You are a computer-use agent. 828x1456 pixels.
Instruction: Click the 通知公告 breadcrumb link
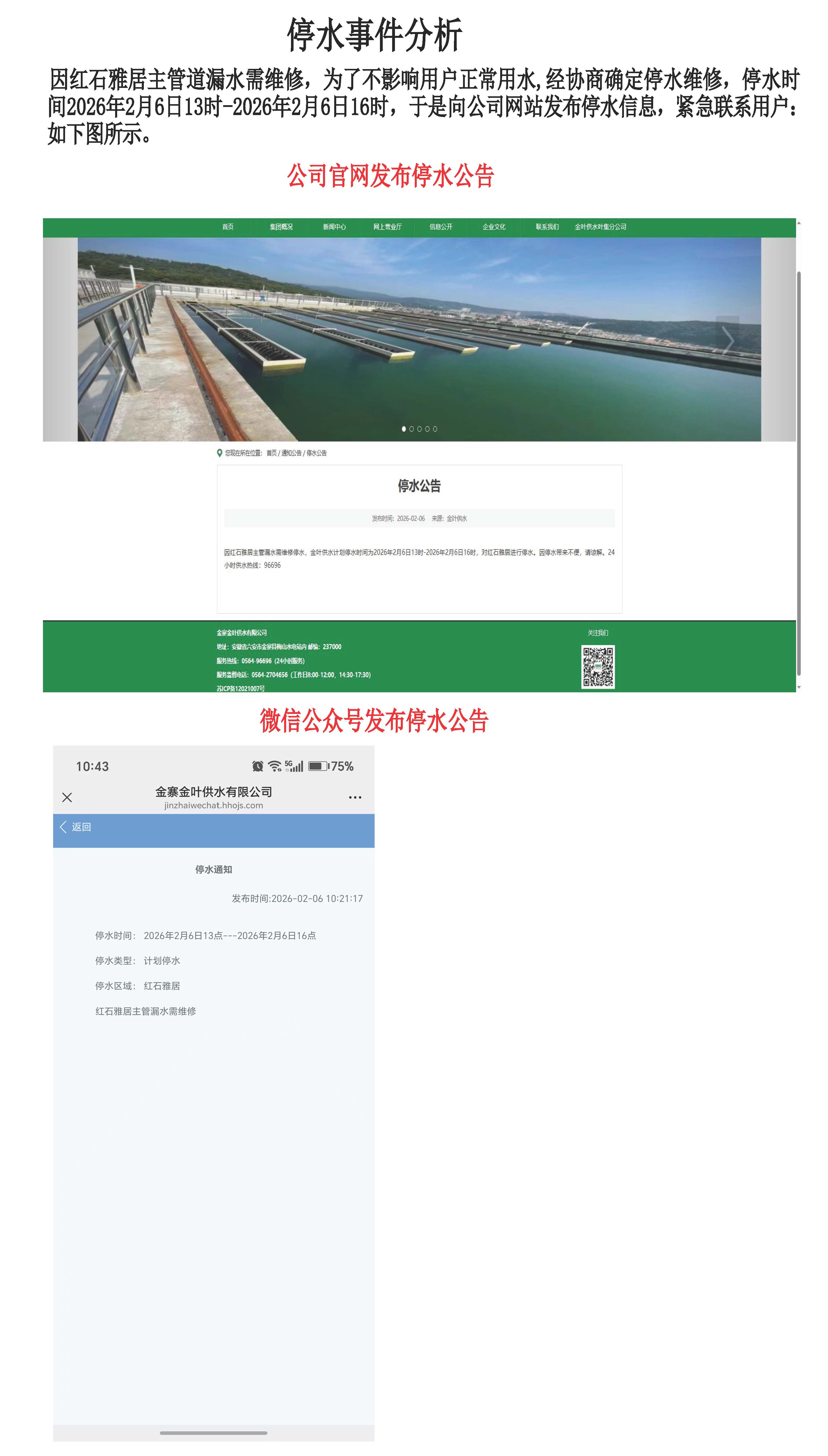click(x=291, y=453)
